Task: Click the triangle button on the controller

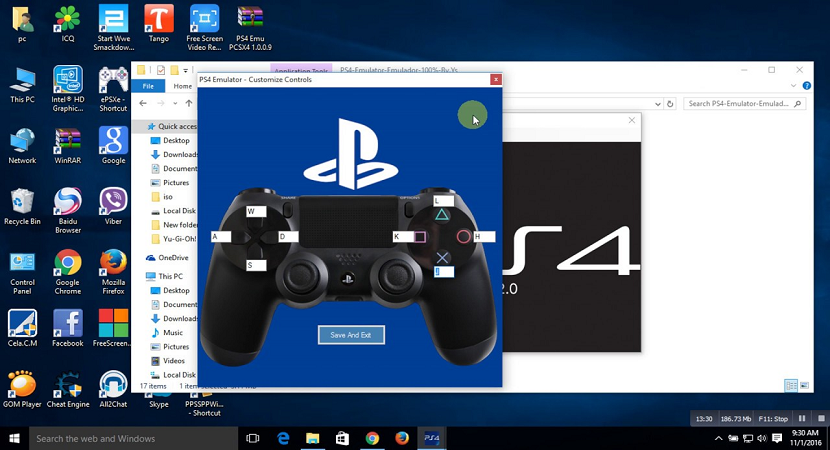Action: (441, 215)
